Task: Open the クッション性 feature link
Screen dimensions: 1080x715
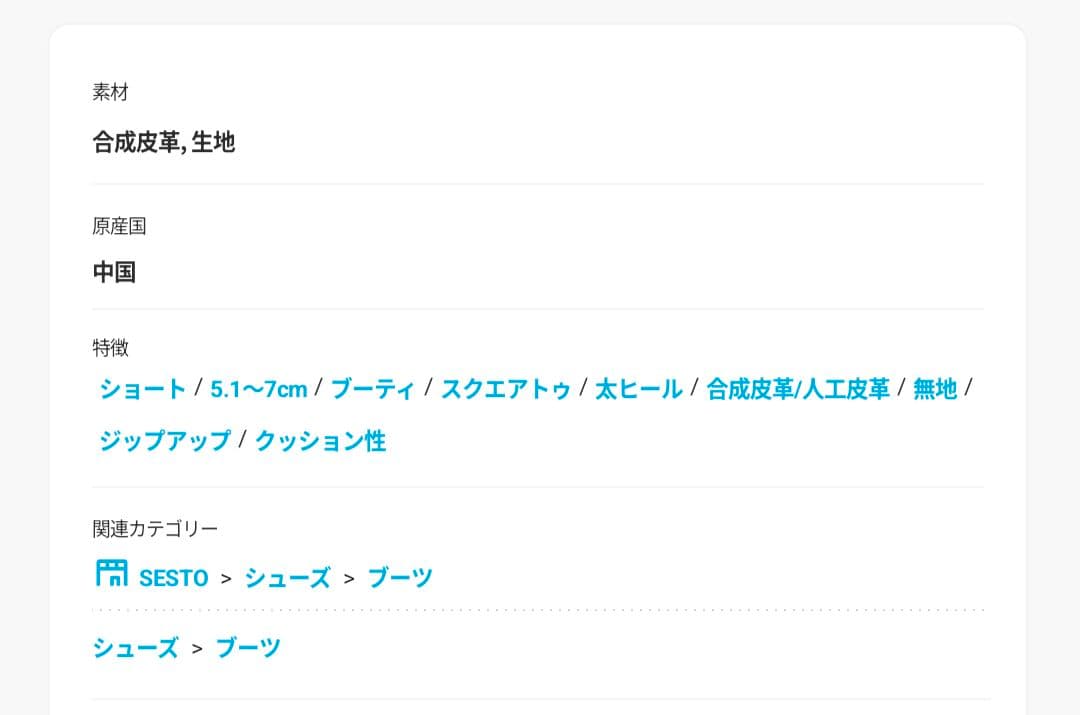Action: tap(320, 441)
